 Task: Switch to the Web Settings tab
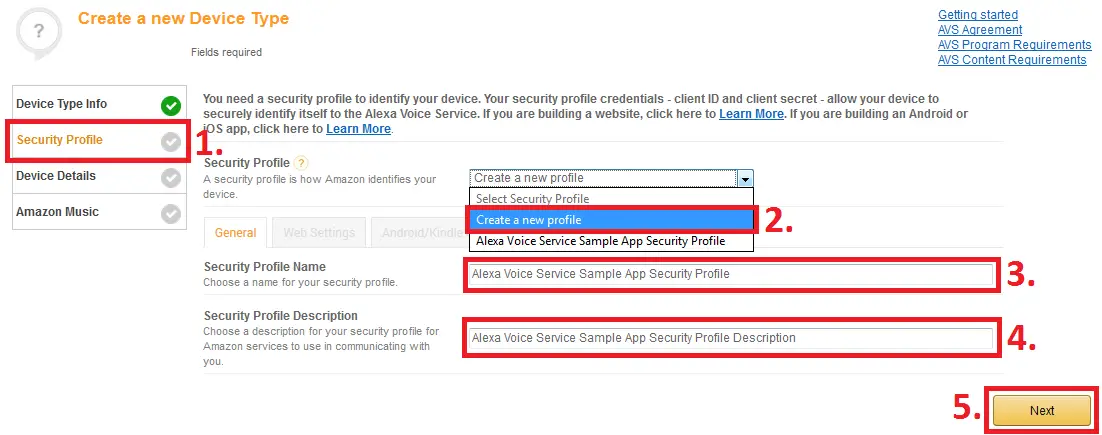318,233
